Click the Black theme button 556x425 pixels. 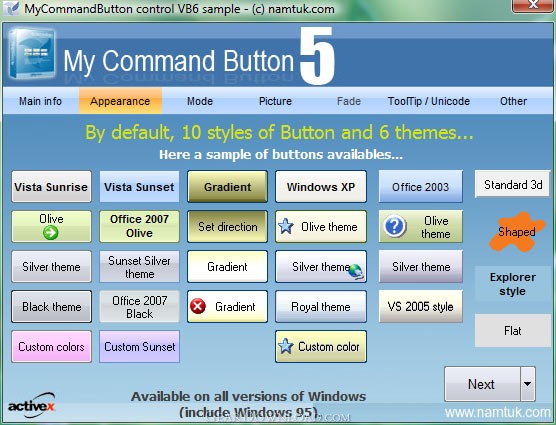point(51,306)
